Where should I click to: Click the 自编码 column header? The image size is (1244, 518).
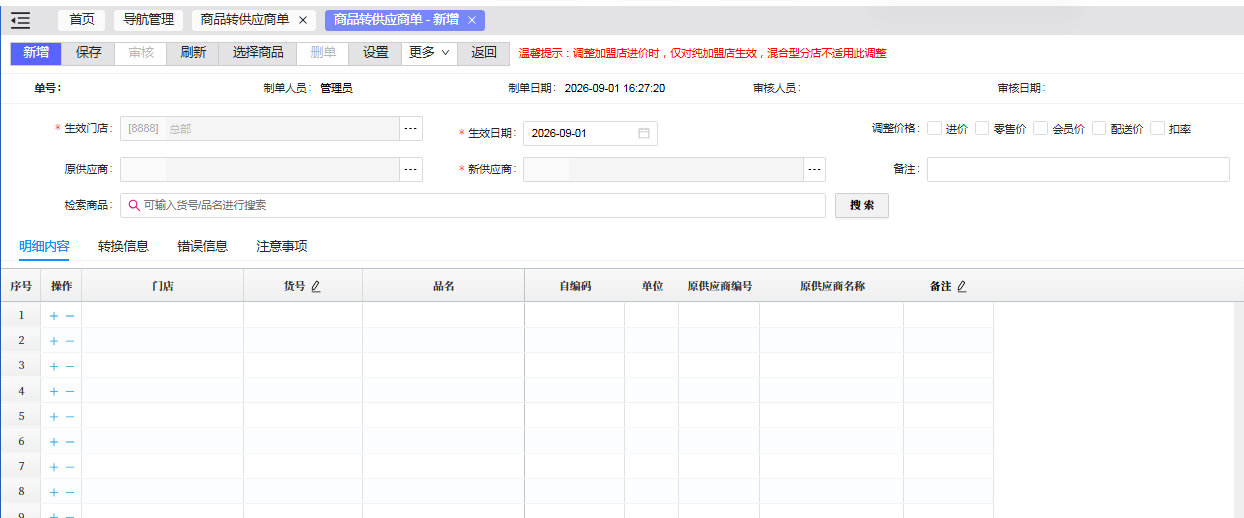coord(575,286)
